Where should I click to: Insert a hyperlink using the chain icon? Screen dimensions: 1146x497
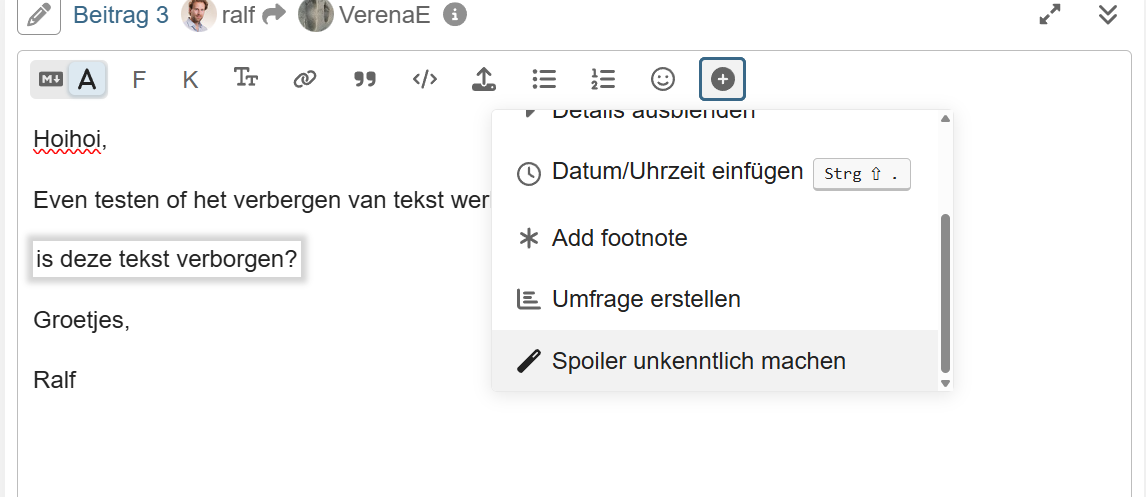pos(305,79)
